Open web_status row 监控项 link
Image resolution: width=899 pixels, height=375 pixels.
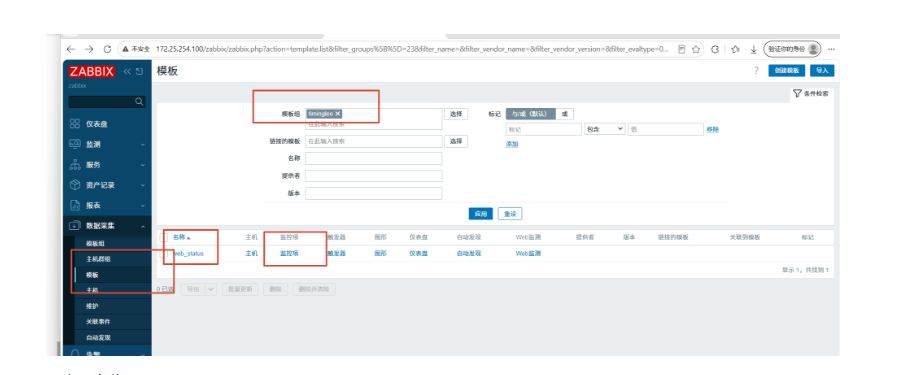click(x=289, y=253)
